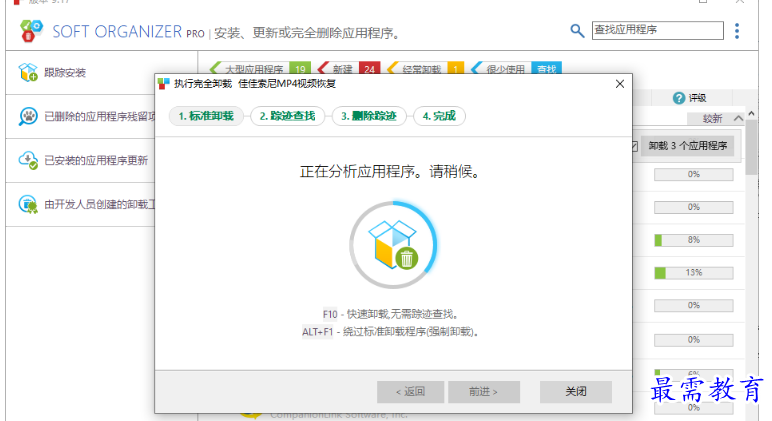
Task: Click the ALT+F1 强制卸载 hint text
Action: [x=390, y=332]
